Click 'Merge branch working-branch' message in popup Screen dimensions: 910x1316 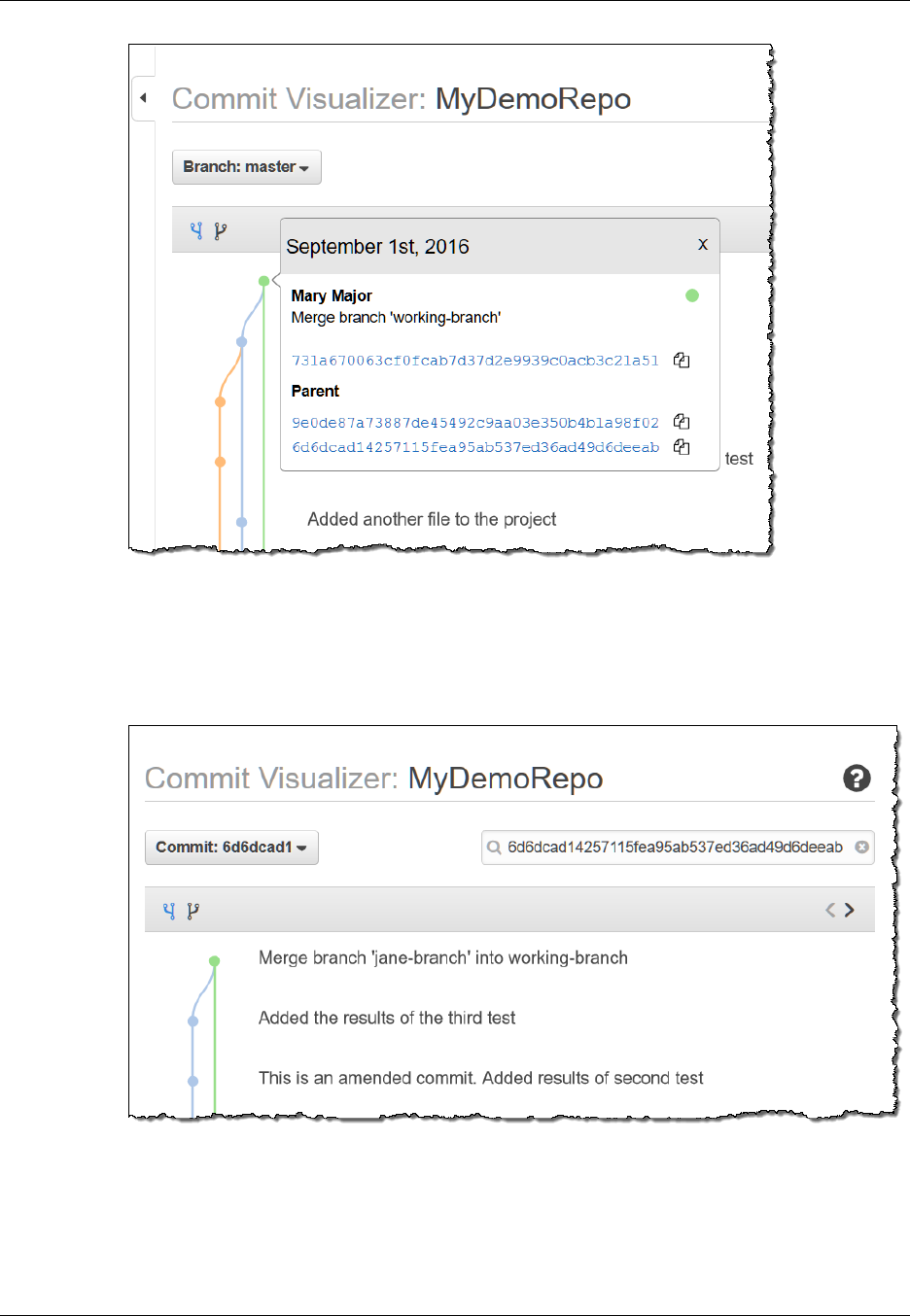click(397, 318)
